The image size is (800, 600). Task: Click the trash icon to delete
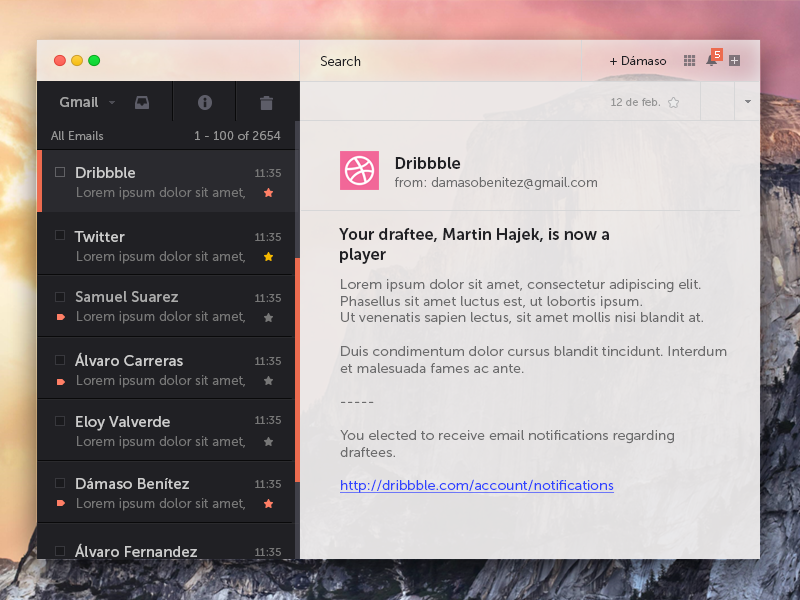(266, 103)
